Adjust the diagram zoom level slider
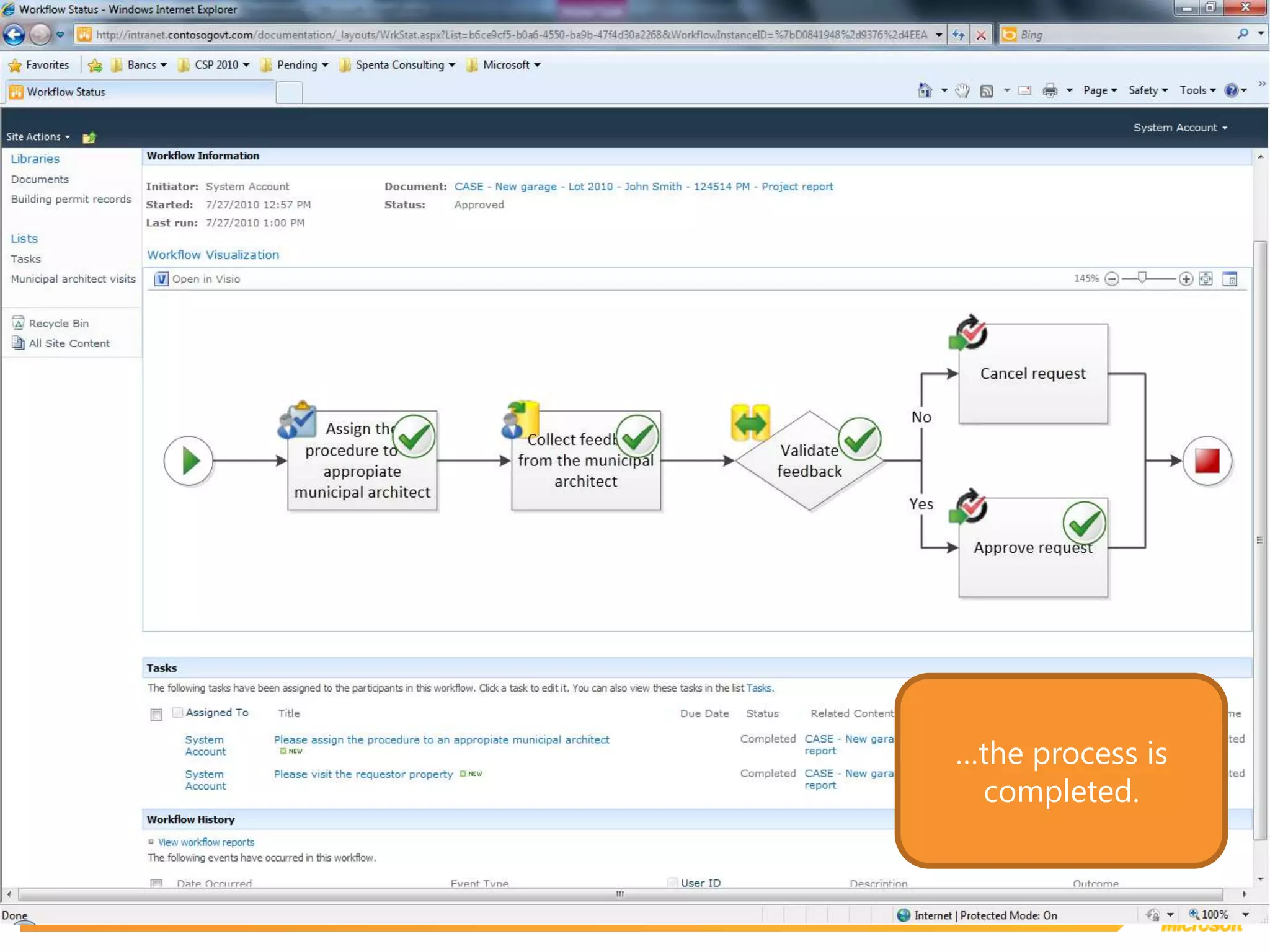The image size is (1270, 952). click(1142, 278)
